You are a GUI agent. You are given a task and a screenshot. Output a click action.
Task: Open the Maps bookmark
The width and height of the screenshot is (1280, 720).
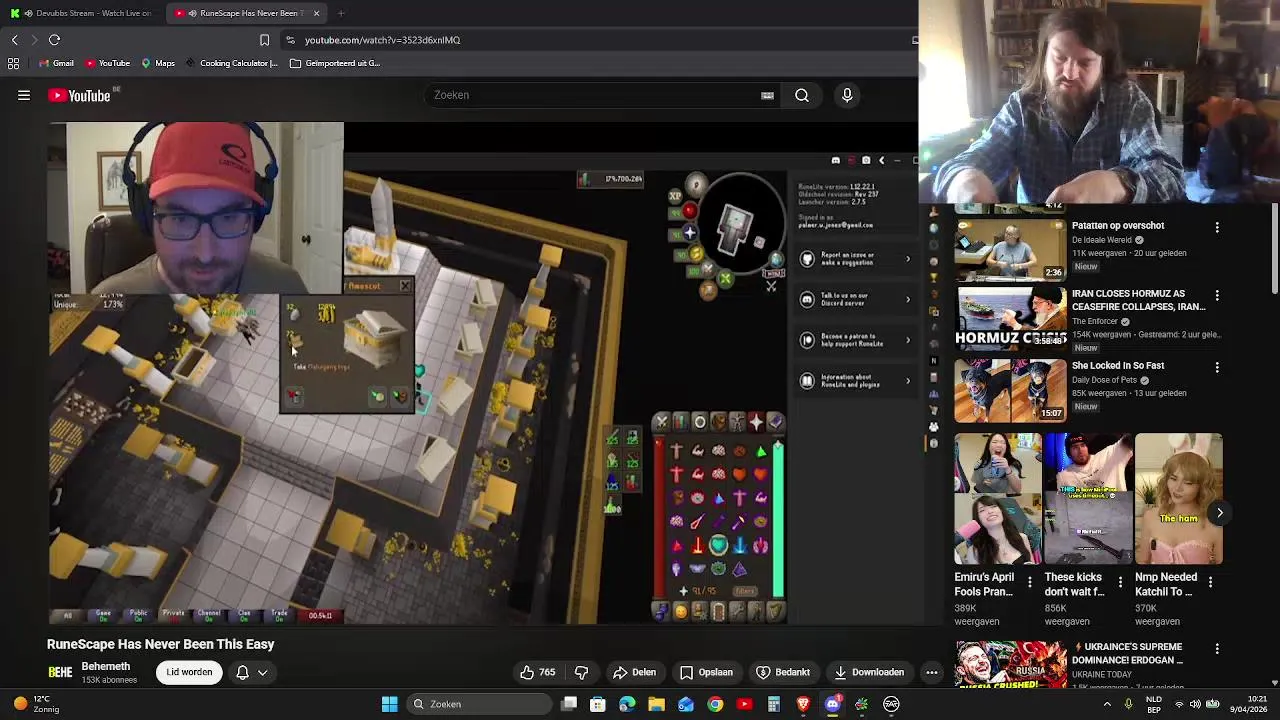tap(158, 63)
